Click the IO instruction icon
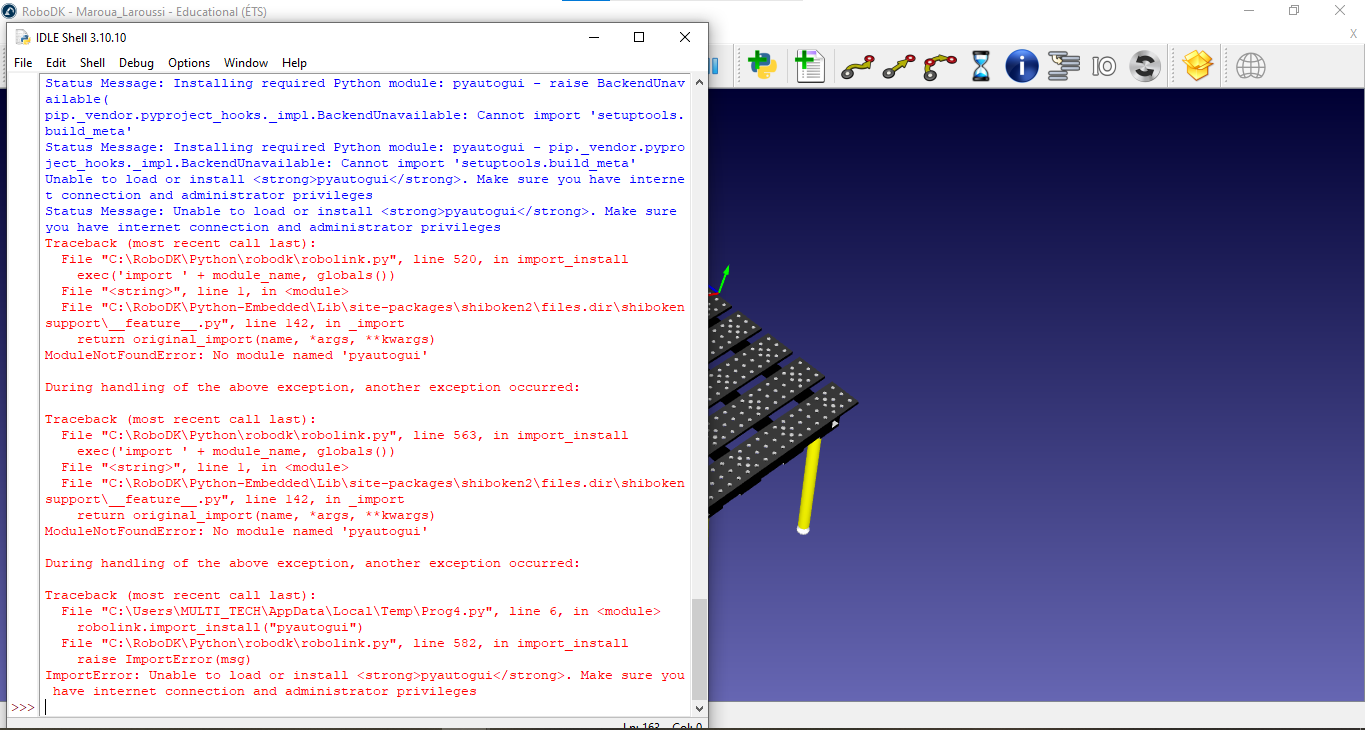The height and width of the screenshot is (730, 1365). click(1104, 67)
